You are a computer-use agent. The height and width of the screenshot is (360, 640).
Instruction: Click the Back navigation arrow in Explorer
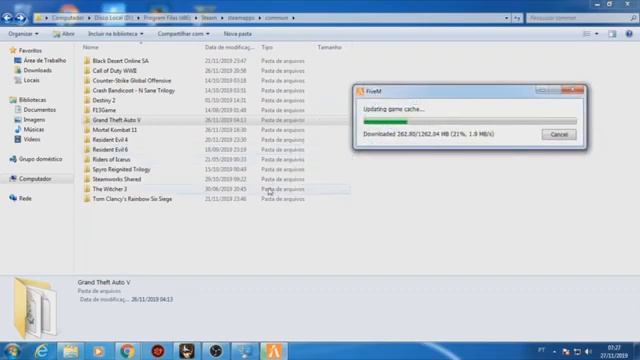point(7,18)
